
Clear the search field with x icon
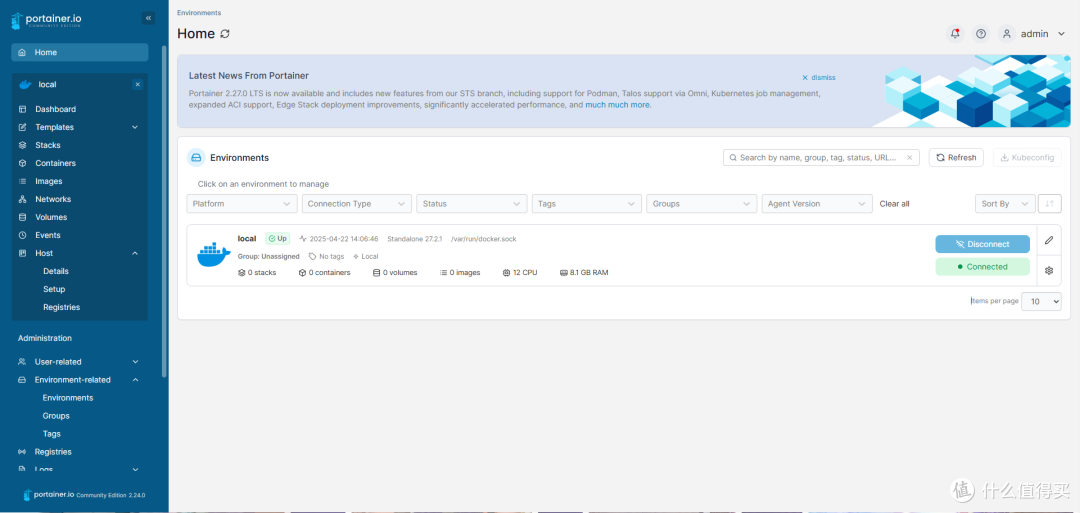(x=910, y=158)
